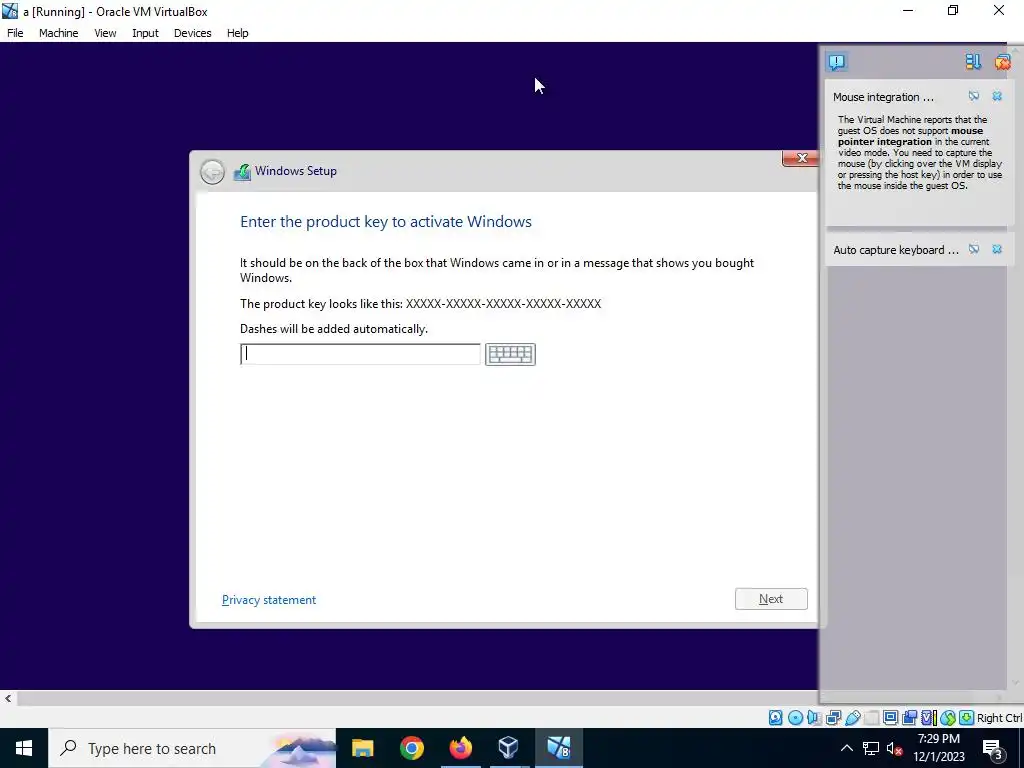Dismiss the Auto capture keyboard notification
Image resolution: width=1024 pixels, height=768 pixels.
coord(997,249)
